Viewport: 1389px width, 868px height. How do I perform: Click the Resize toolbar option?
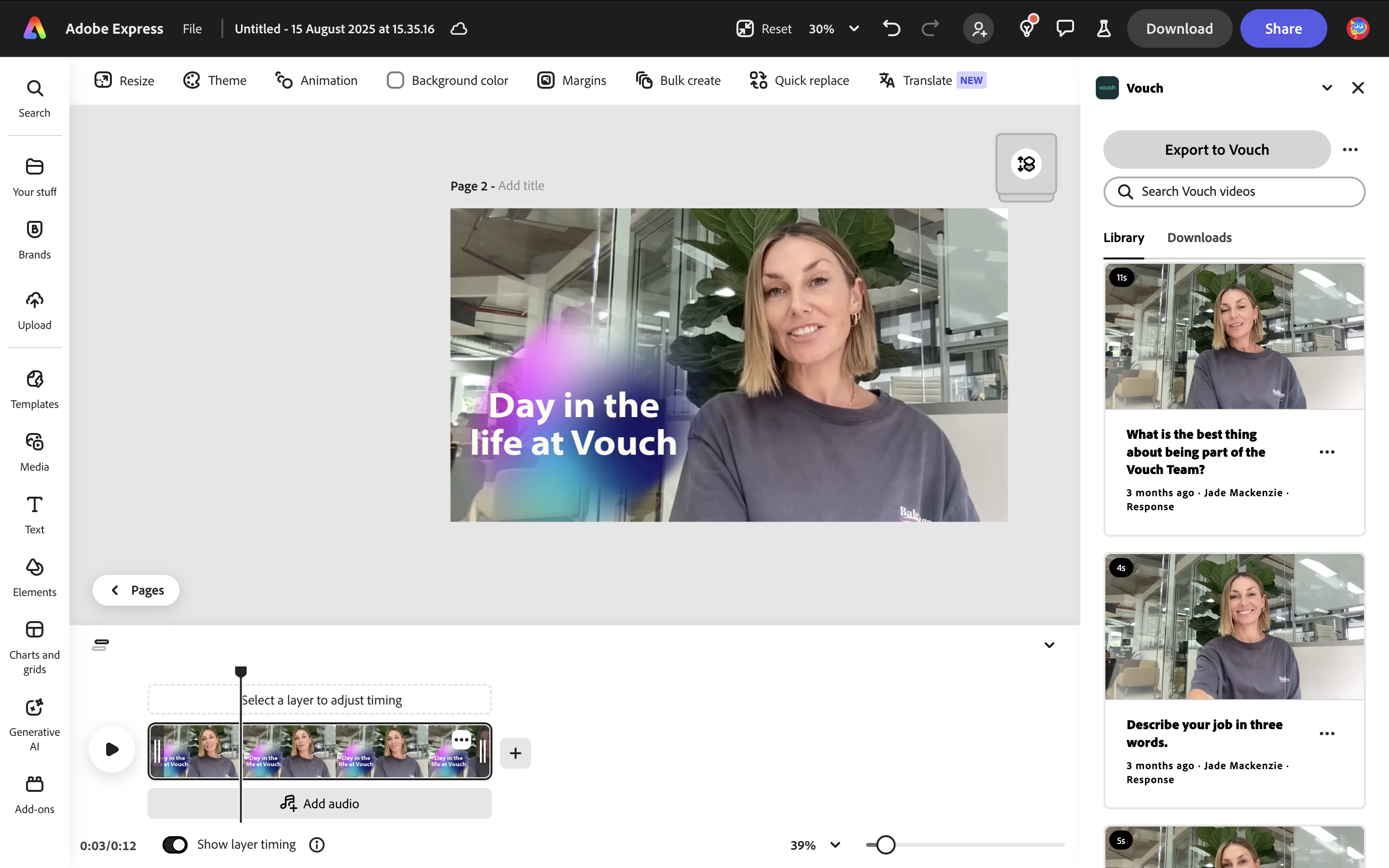pos(124,81)
